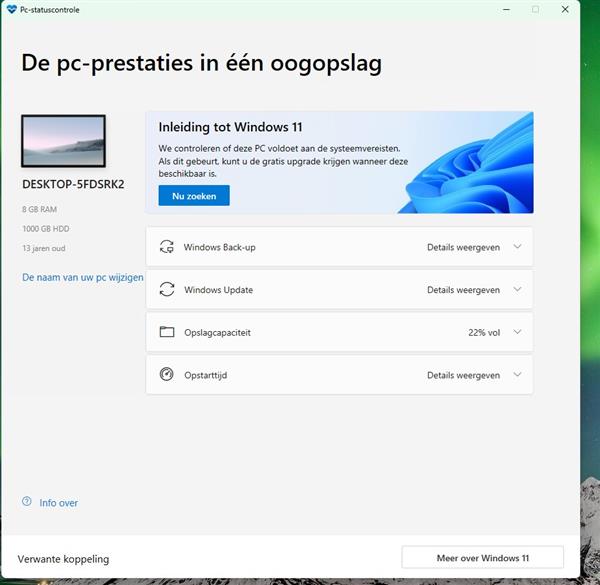Image resolution: width=600 pixels, height=585 pixels.
Task: Click Details weergeven for Opstarttijd
Action: [x=463, y=375]
